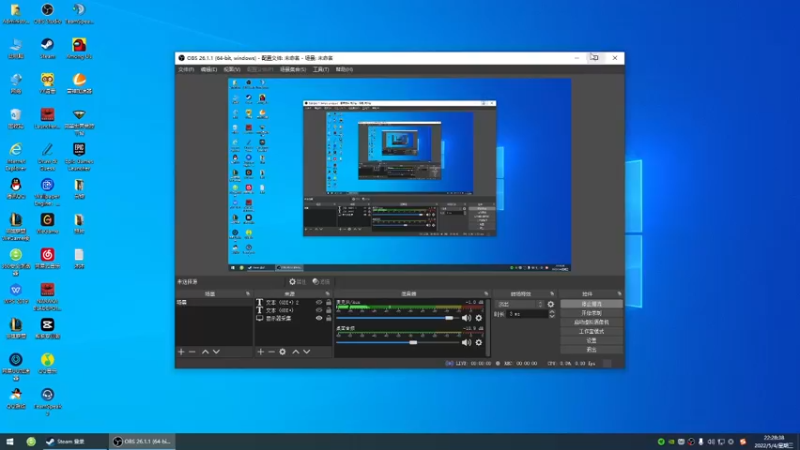Open the Steam desktop shortcut
This screenshot has width=800, height=450.
tap(47, 48)
